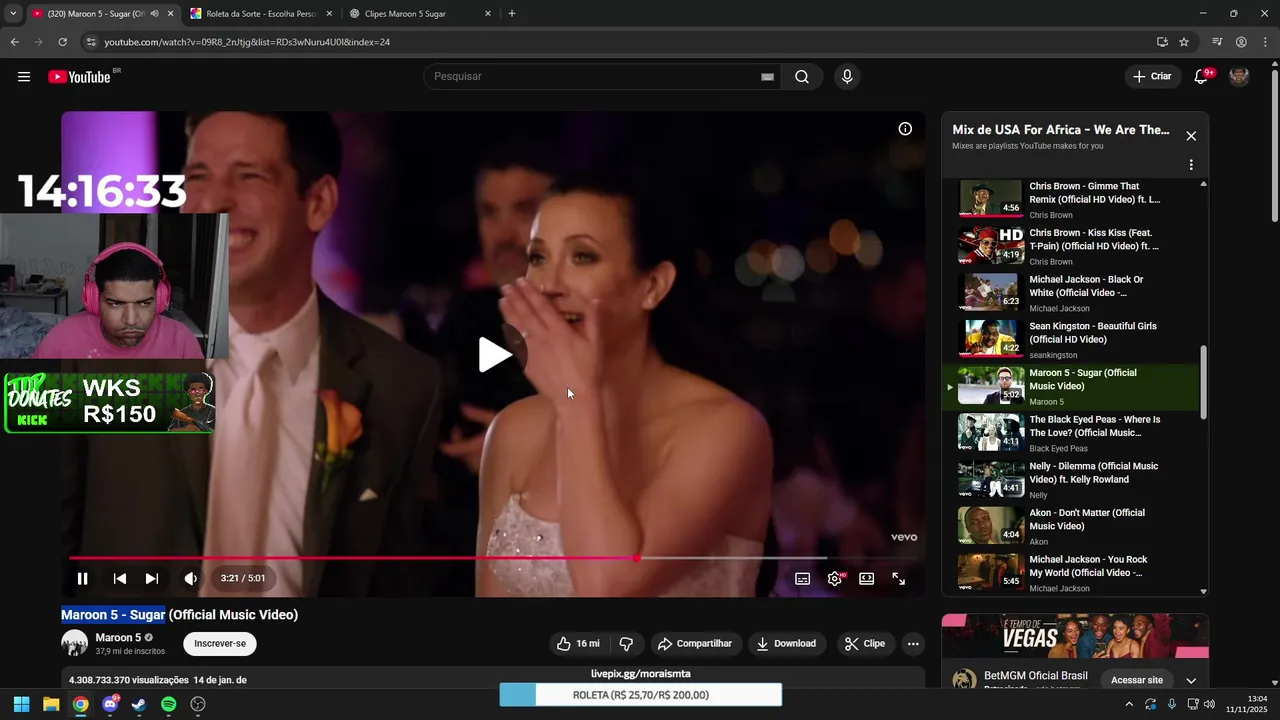Open Maroon 5 channel name link

(x=118, y=638)
